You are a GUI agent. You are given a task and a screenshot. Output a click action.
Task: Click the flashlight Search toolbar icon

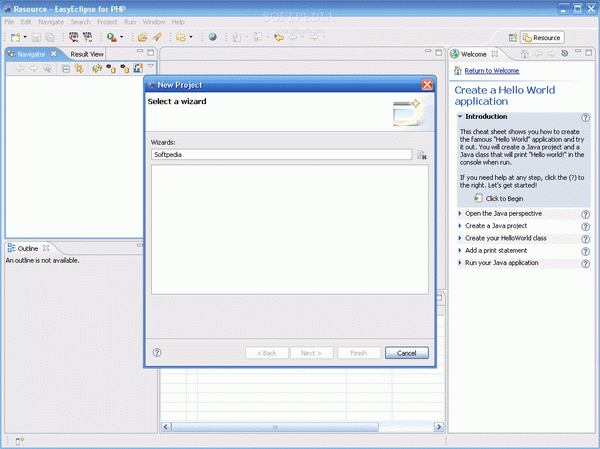[x=157, y=37]
